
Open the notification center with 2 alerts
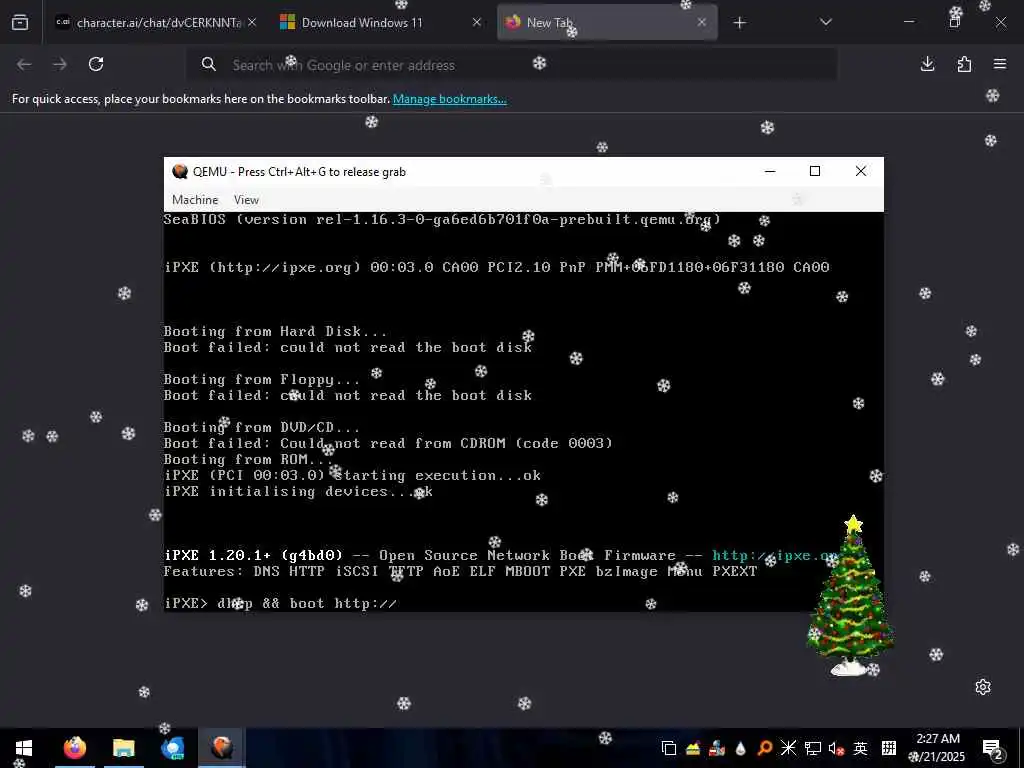993,750
